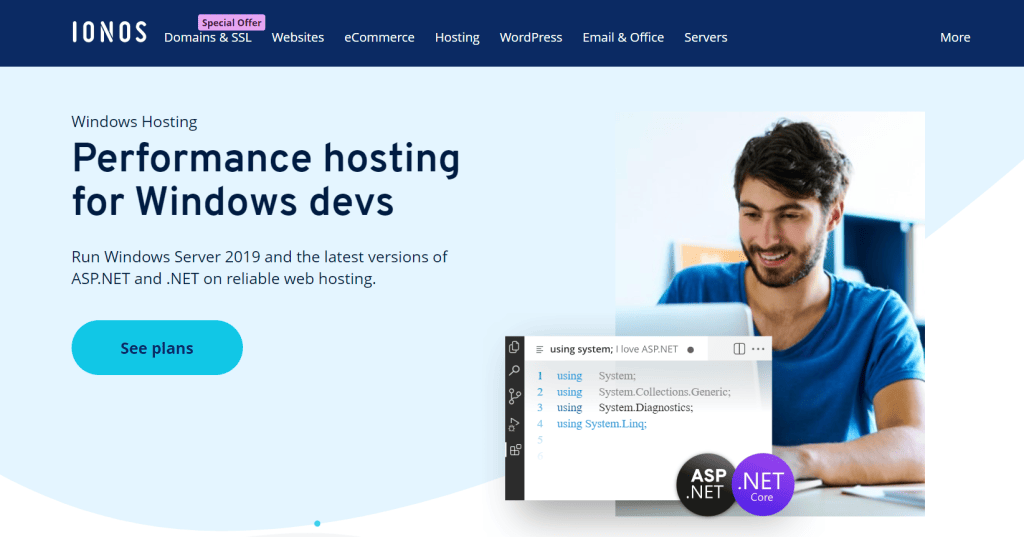Open the Servers menu

coord(705,37)
